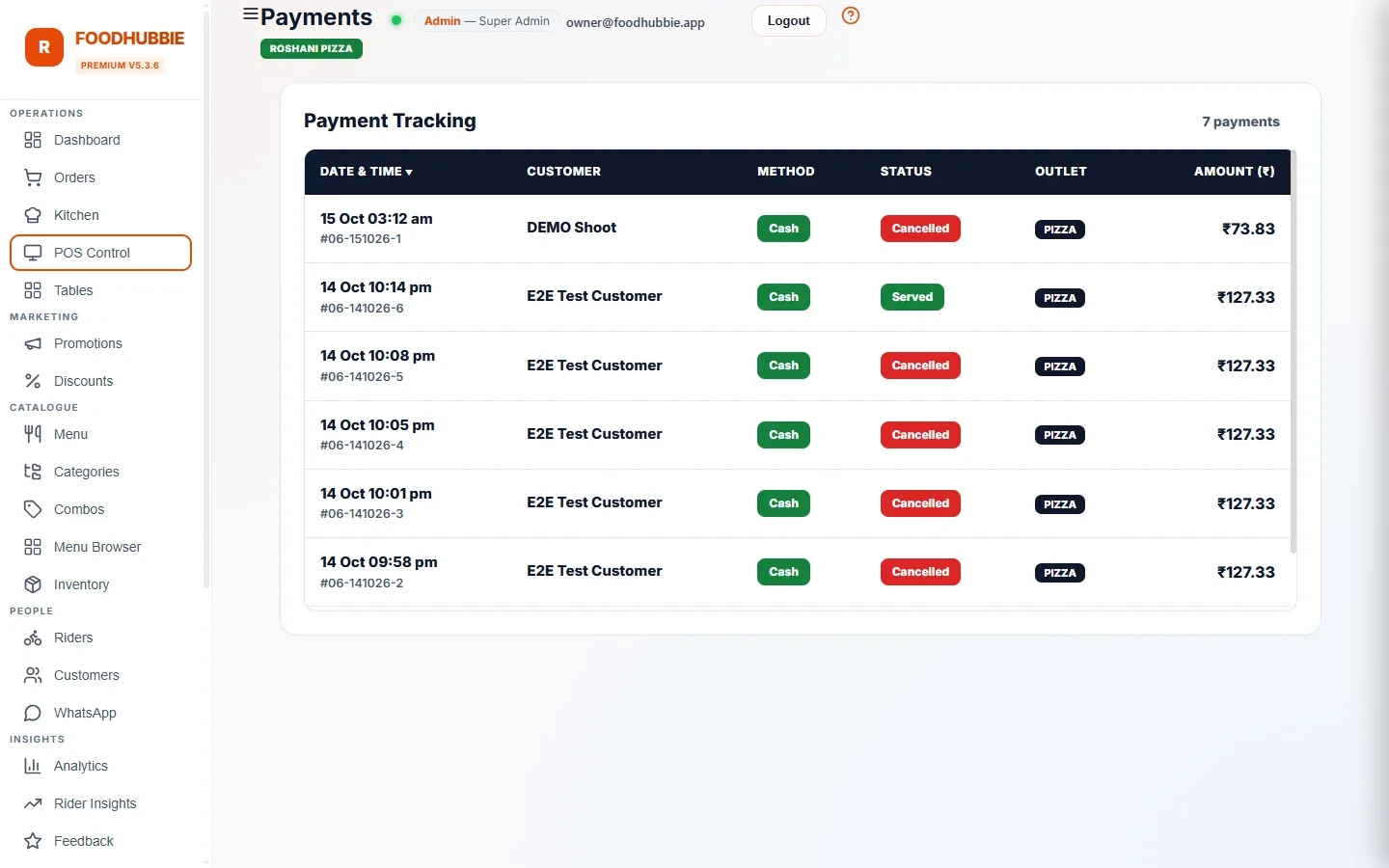Click order number #06-151026-1
This screenshot has height=868, width=1389.
tap(361, 239)
